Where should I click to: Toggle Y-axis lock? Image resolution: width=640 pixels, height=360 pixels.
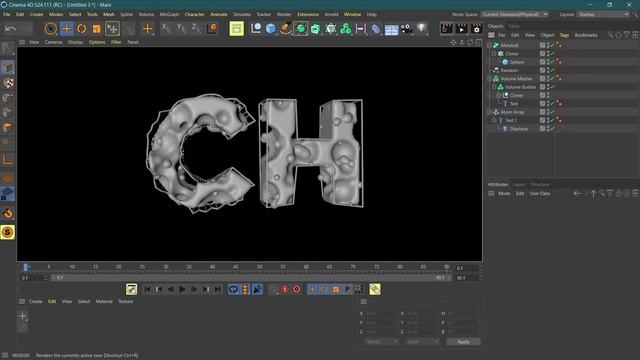[x=181, y=28]
